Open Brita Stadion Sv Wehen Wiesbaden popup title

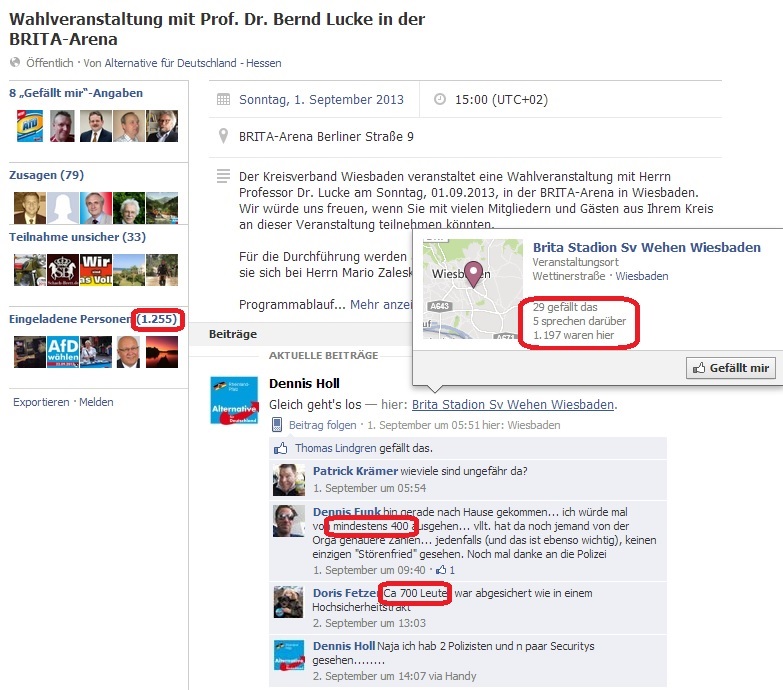click(647, 248)
